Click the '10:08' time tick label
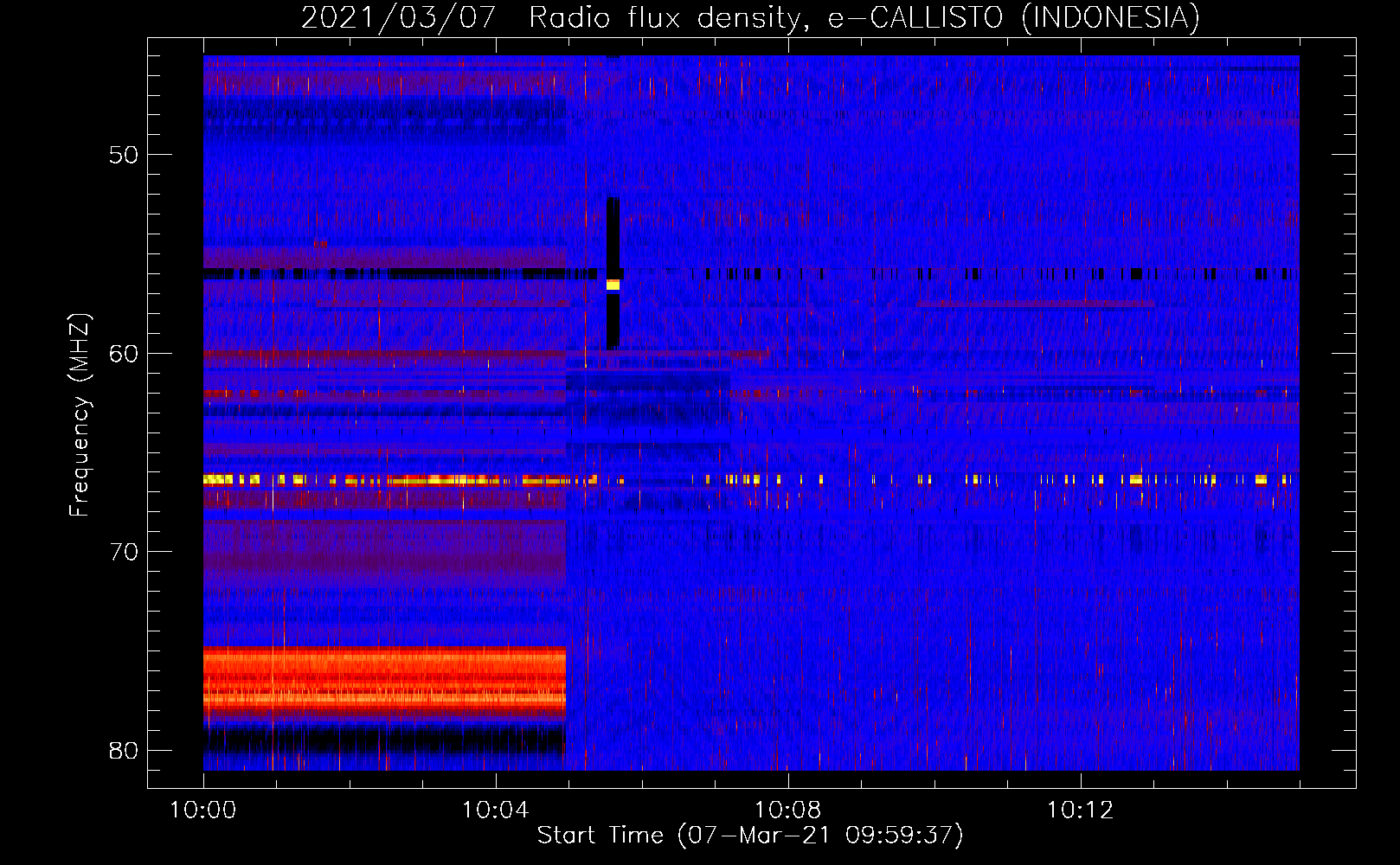Viewport: 1400px width, 865px height. (x=787, y=811)
